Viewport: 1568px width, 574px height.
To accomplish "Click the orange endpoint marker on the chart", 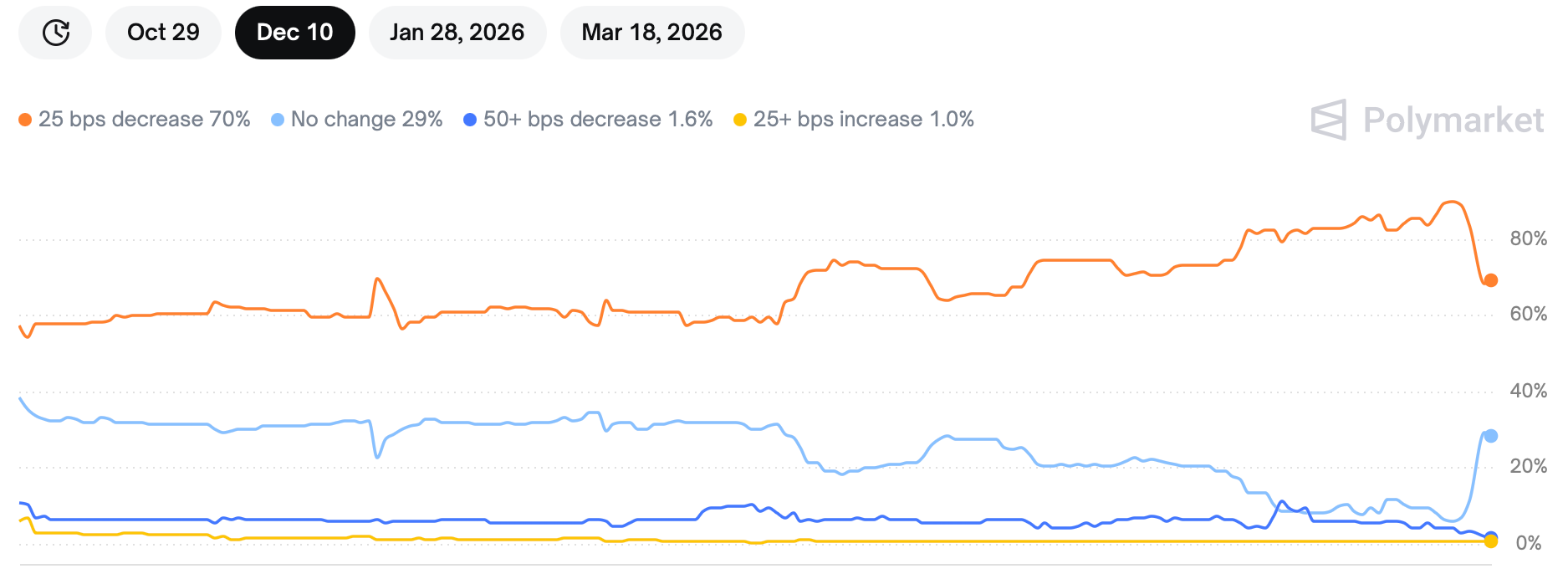I will 1490,280.
